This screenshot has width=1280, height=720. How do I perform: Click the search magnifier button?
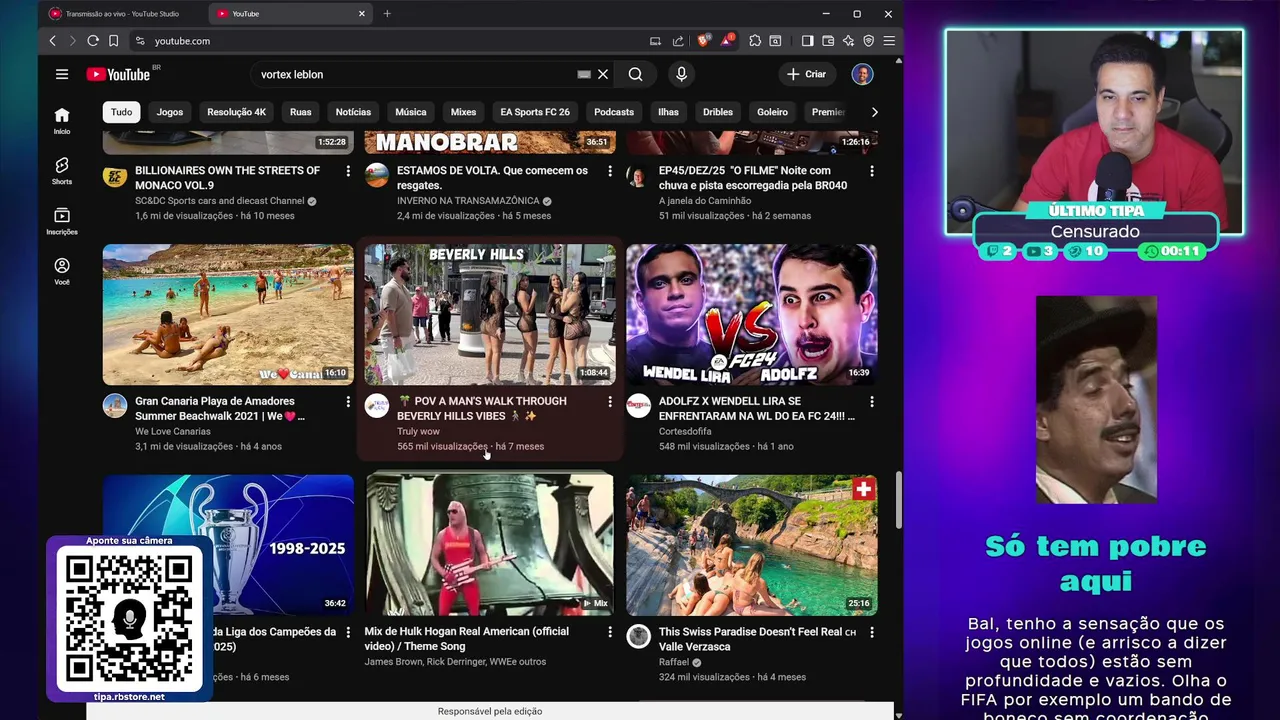pyautogui.click(x=636, y=74)
